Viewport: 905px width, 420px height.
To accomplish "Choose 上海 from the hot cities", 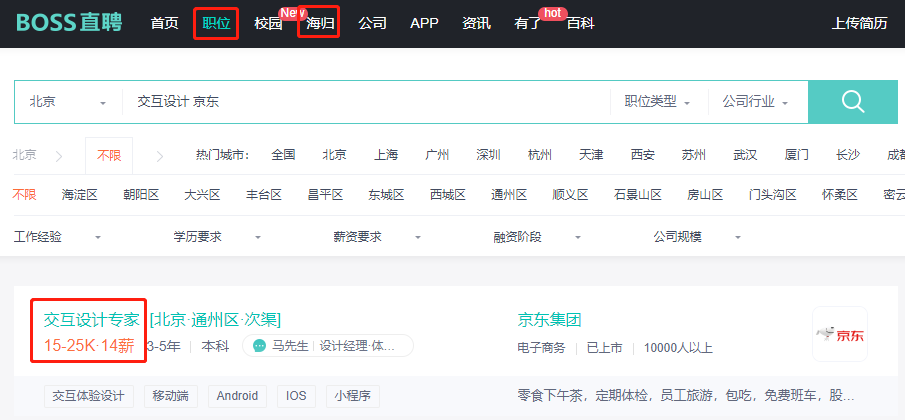I will pos(386,155).
